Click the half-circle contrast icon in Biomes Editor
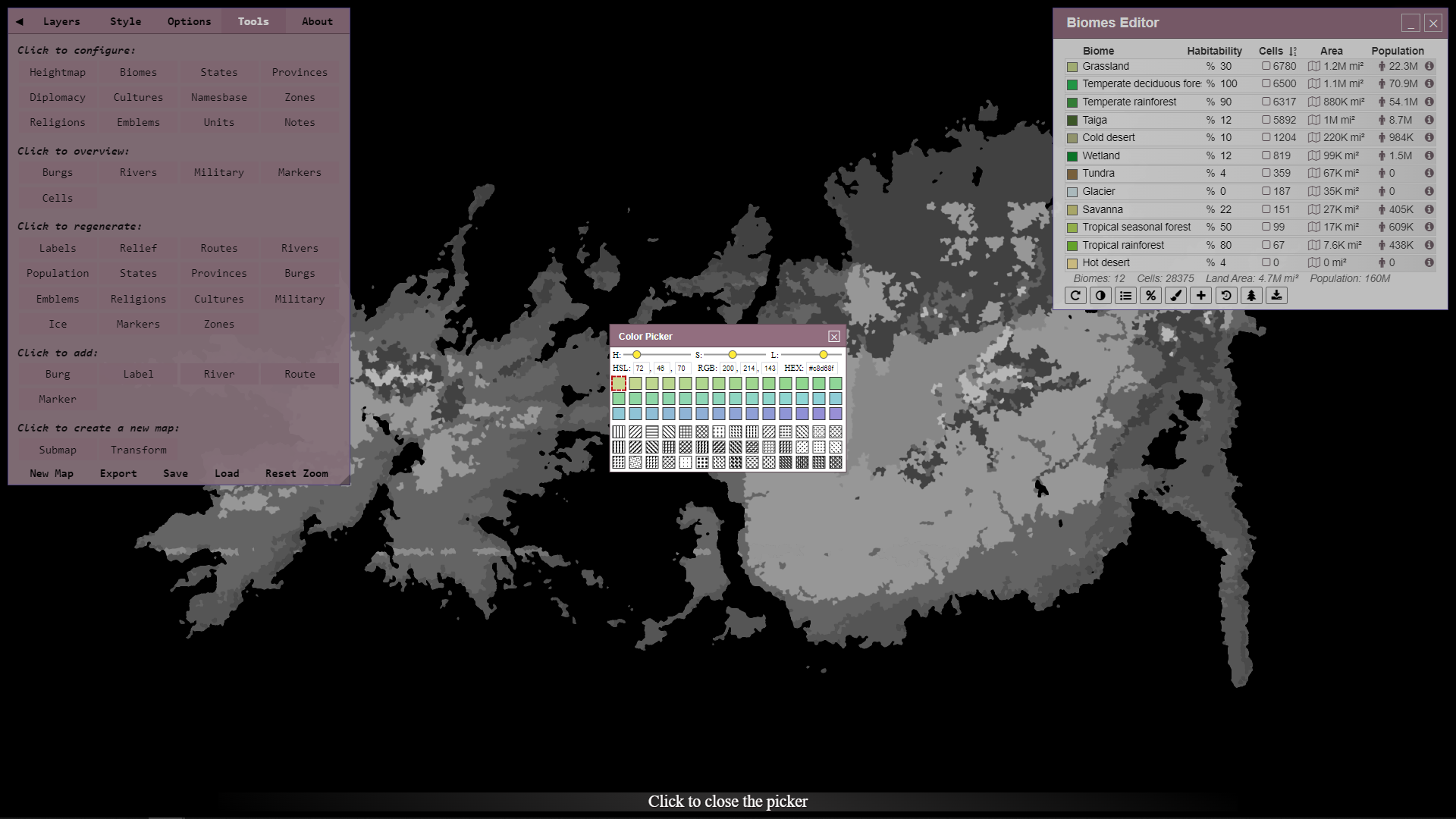This screenshot has height=819, width=1456. click(x=1100, y=296)
